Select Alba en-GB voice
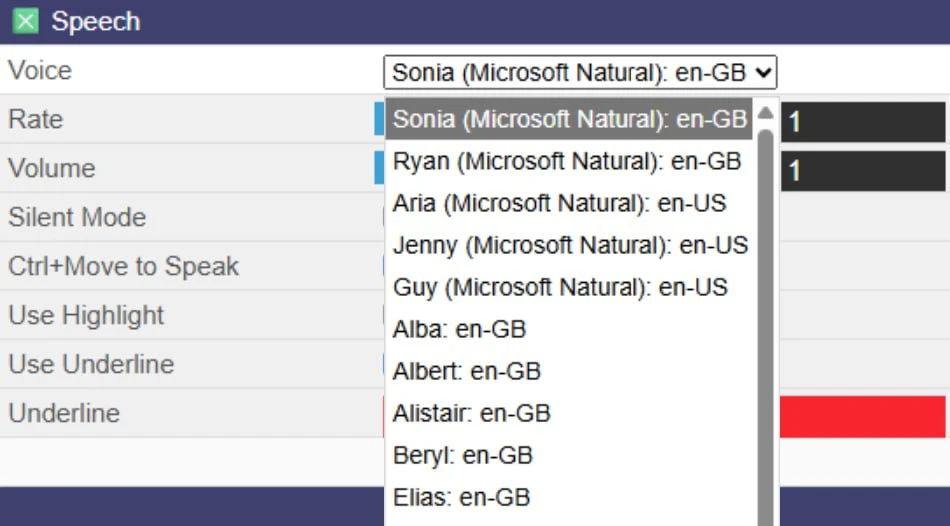Screen dimensions: 950x526 coord(570,329)
